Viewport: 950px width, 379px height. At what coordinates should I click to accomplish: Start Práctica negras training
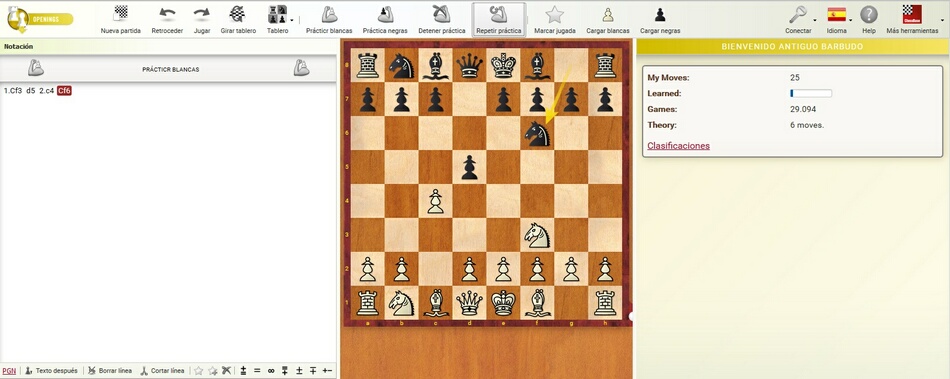point(385,19)
